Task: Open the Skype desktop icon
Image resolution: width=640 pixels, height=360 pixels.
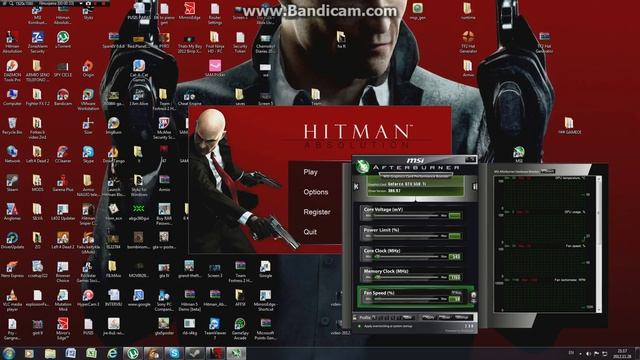Action: tap(88, 154)
